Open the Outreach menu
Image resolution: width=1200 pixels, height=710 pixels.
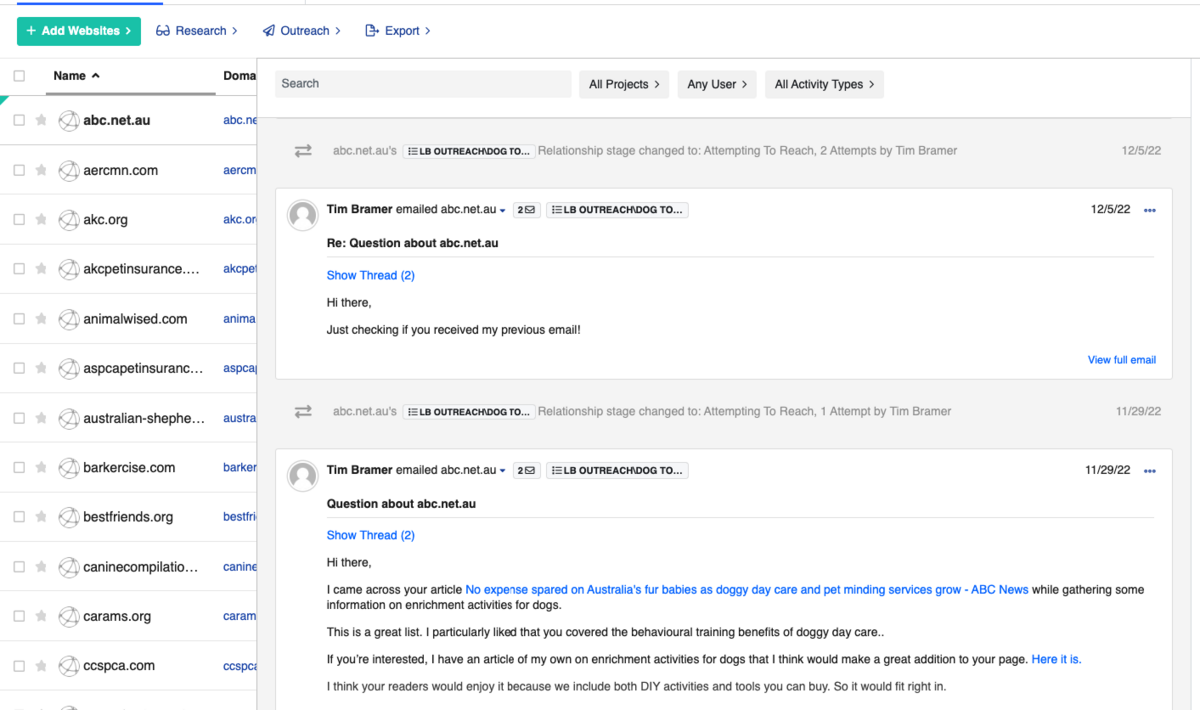point(302,31)
